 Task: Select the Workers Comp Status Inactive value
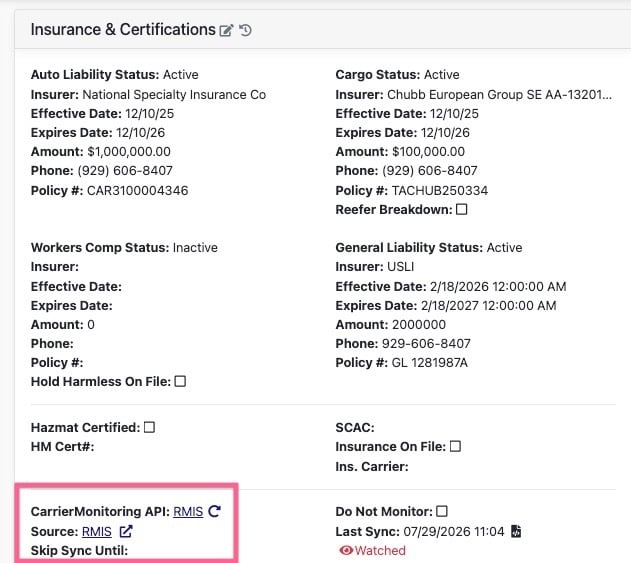(x=195, y=247)
